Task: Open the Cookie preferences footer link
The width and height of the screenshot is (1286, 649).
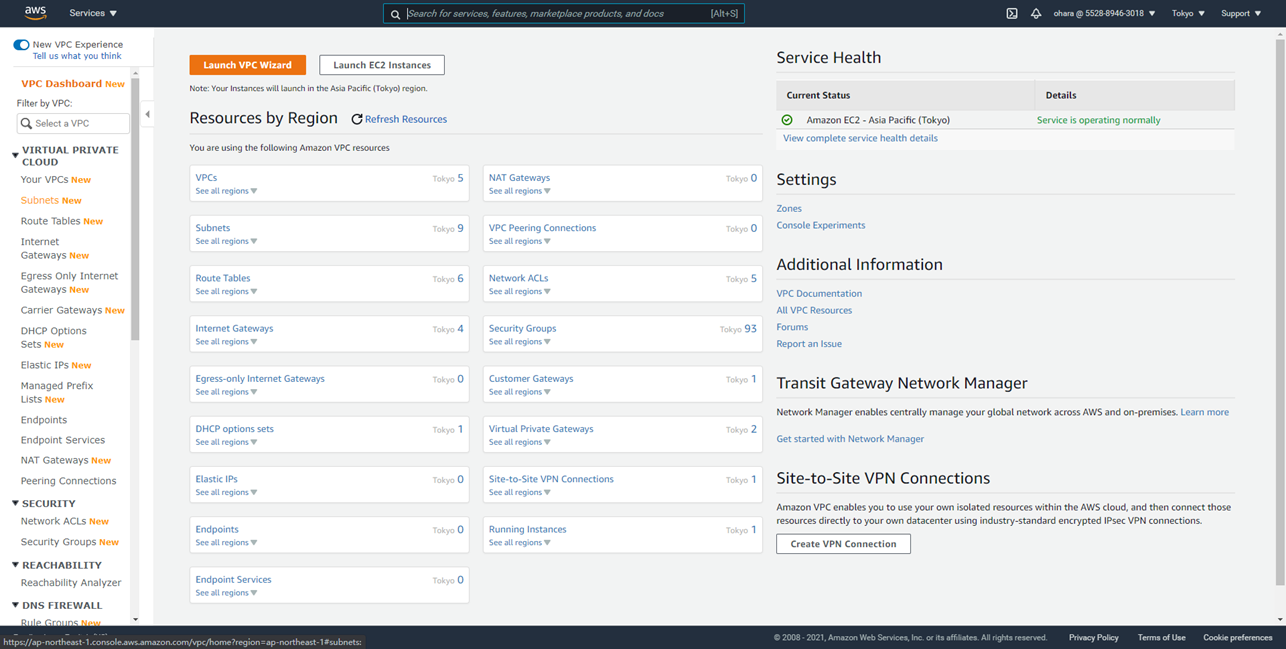Action: pos(1238,637)
